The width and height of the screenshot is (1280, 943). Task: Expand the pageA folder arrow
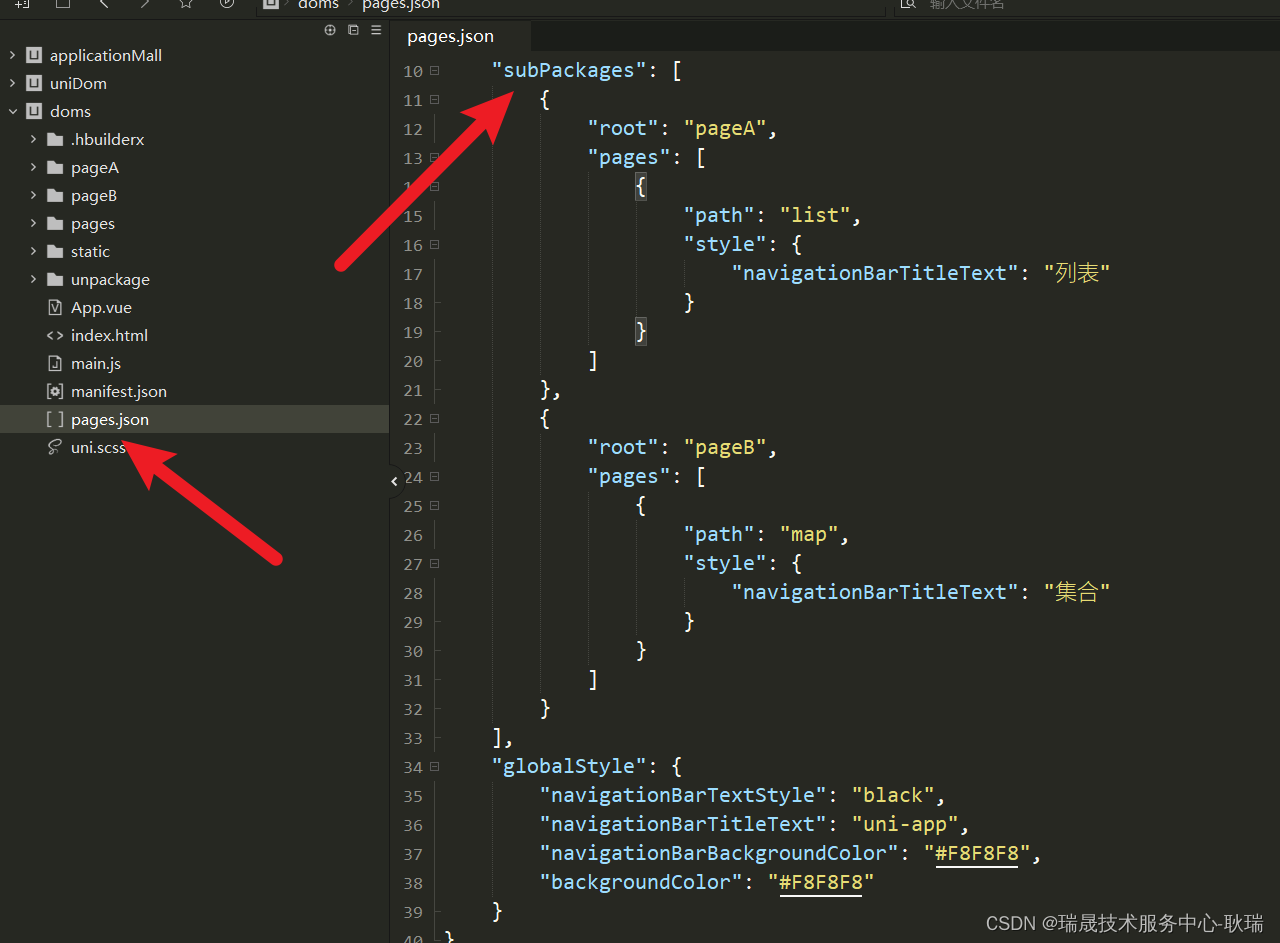tap(33, 168)
